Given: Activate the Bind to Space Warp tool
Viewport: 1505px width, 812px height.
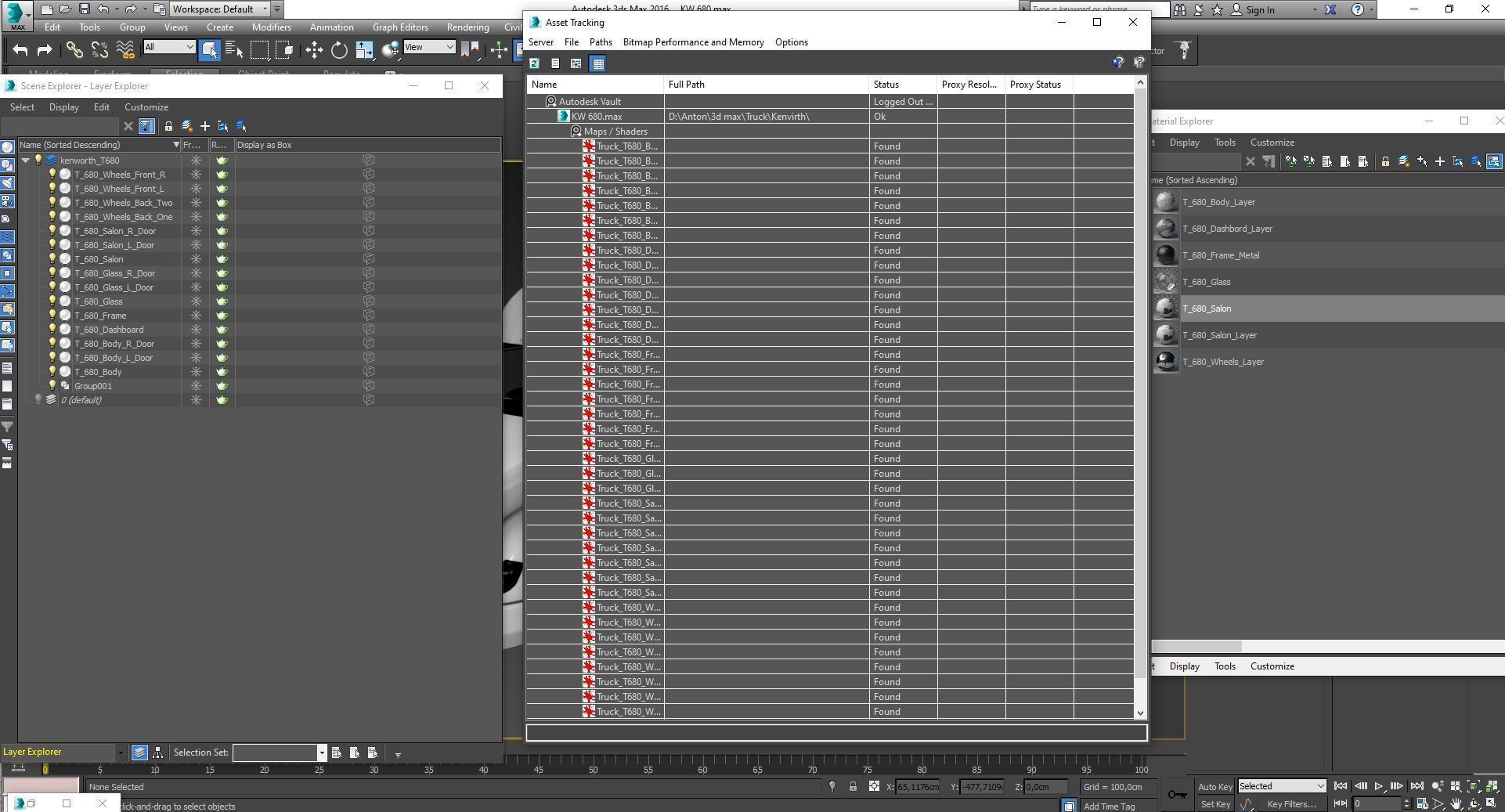Looking at the screenshot, I should (125, 50).
